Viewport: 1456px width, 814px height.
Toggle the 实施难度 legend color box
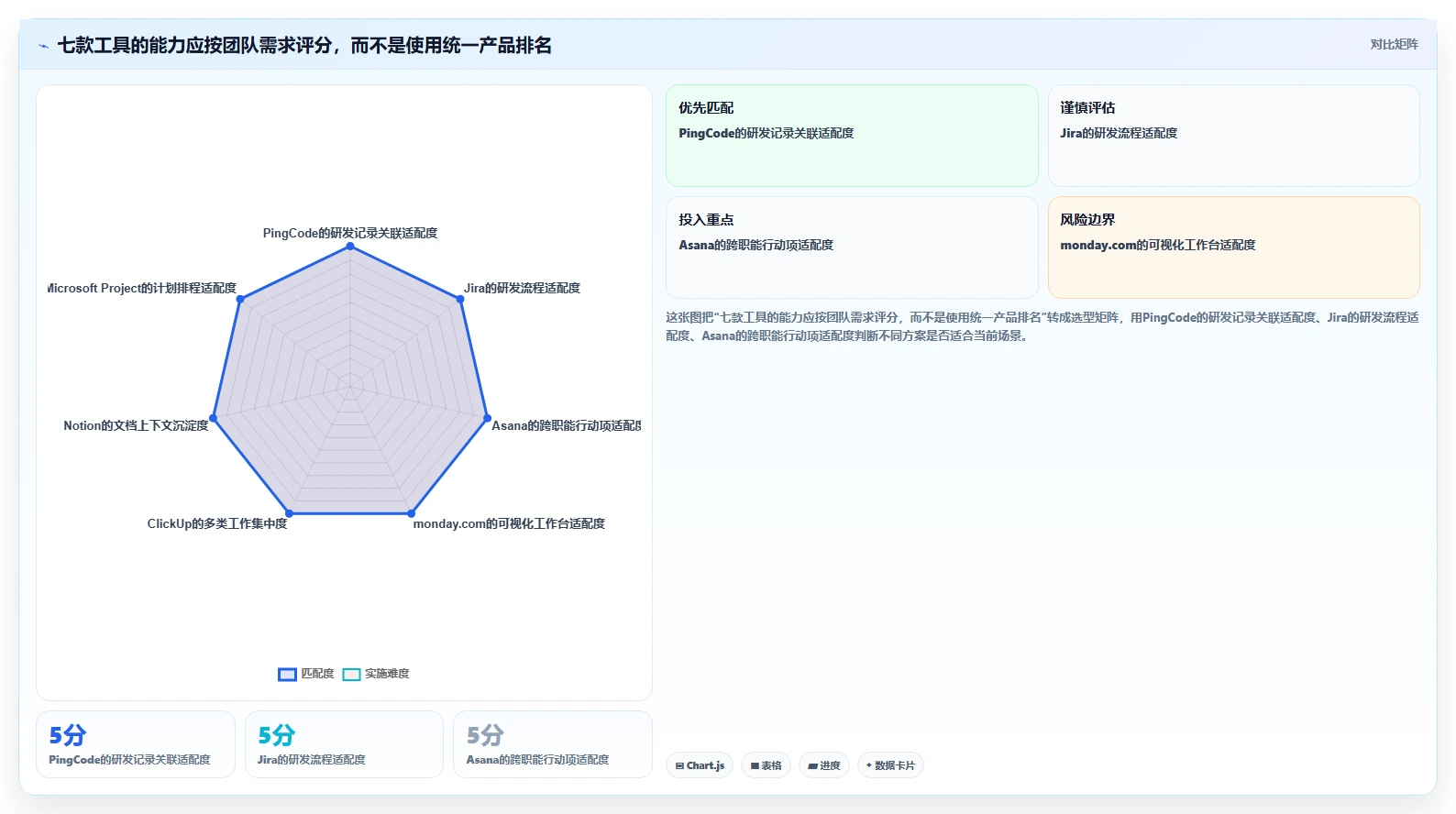pos(351,674)
